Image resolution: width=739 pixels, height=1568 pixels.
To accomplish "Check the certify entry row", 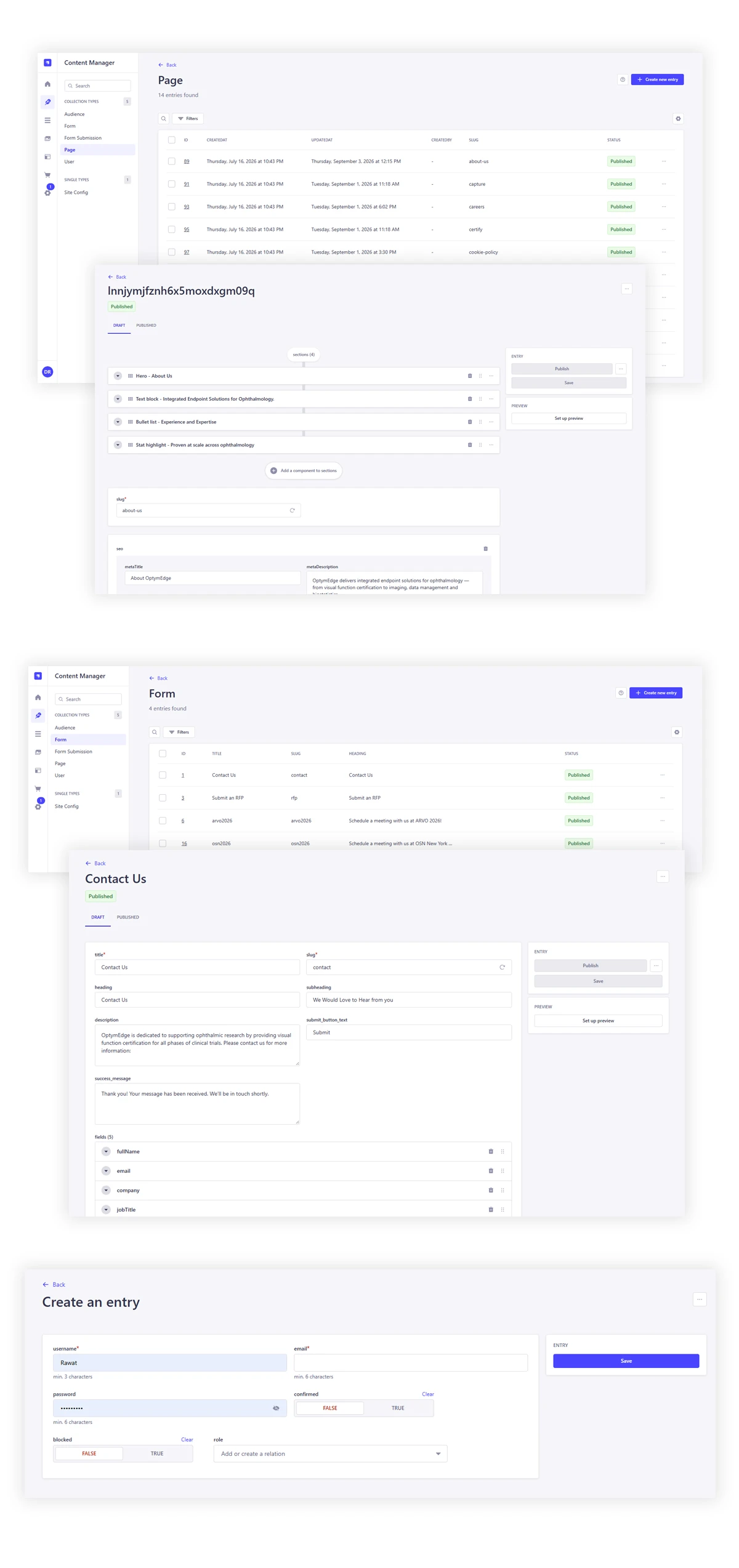I will pyautogui.click(x=172, y=230).
